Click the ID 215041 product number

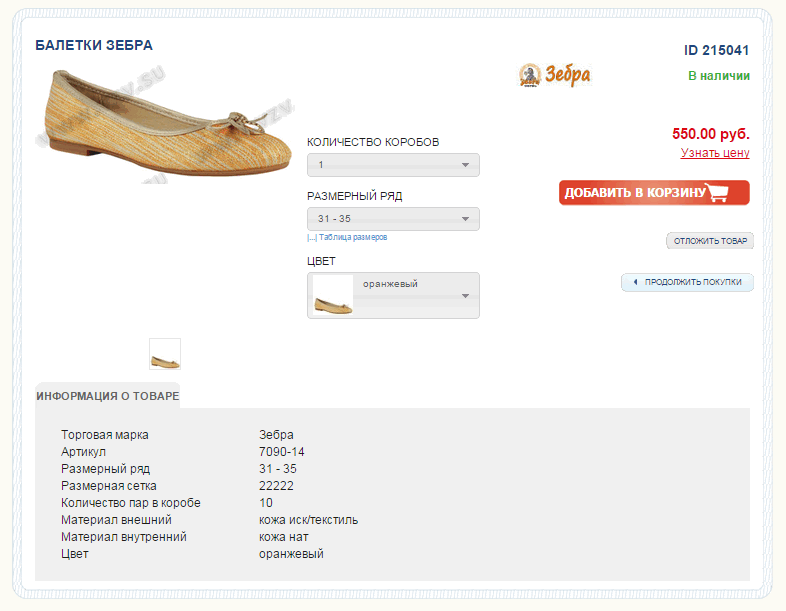716,51
